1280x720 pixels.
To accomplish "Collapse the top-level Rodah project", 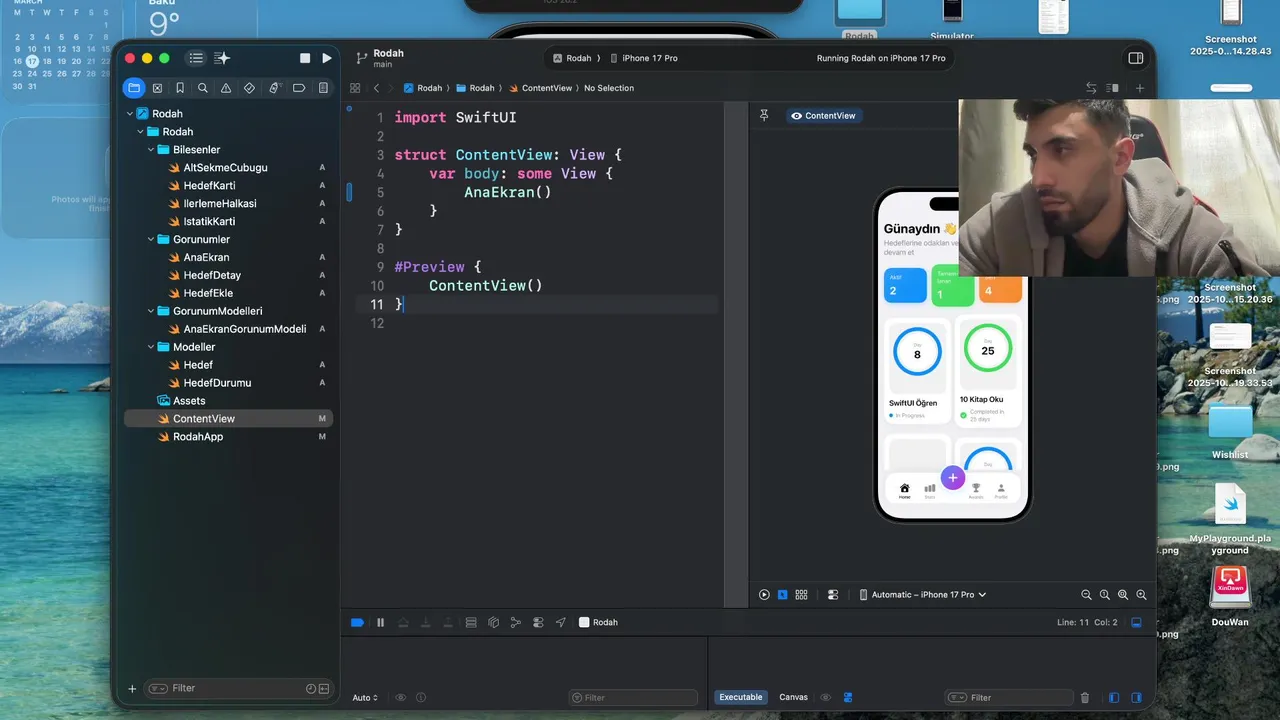I will tap(130, 114).
